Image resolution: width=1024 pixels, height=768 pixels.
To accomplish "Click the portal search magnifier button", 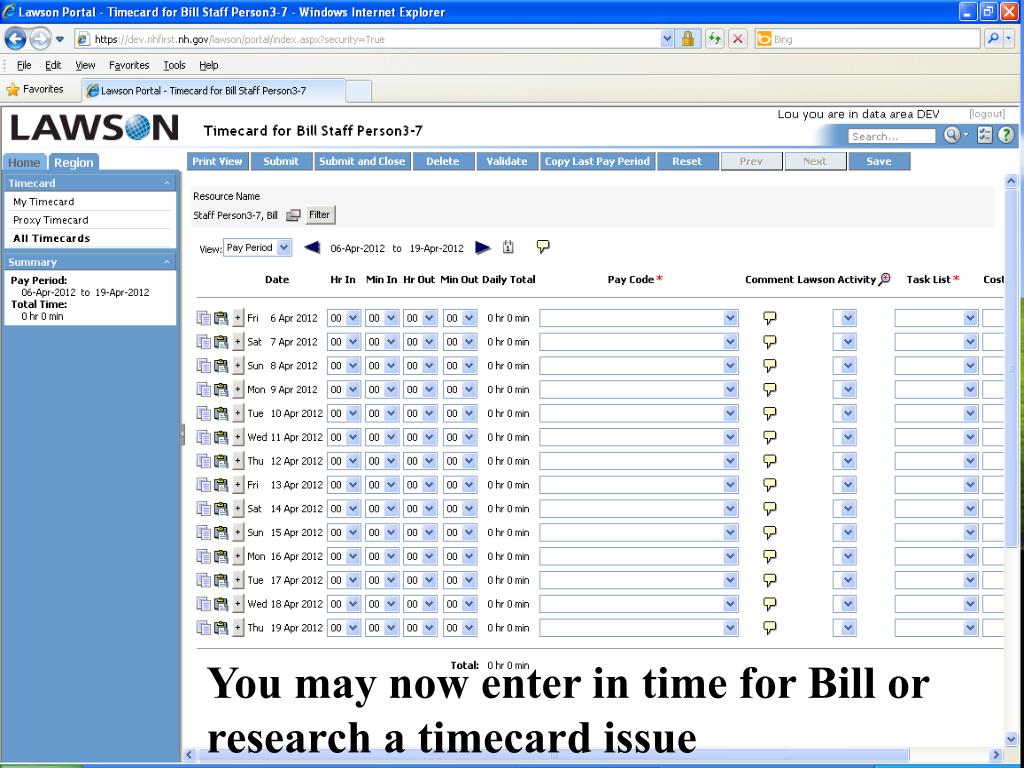I will coord(952,135).
